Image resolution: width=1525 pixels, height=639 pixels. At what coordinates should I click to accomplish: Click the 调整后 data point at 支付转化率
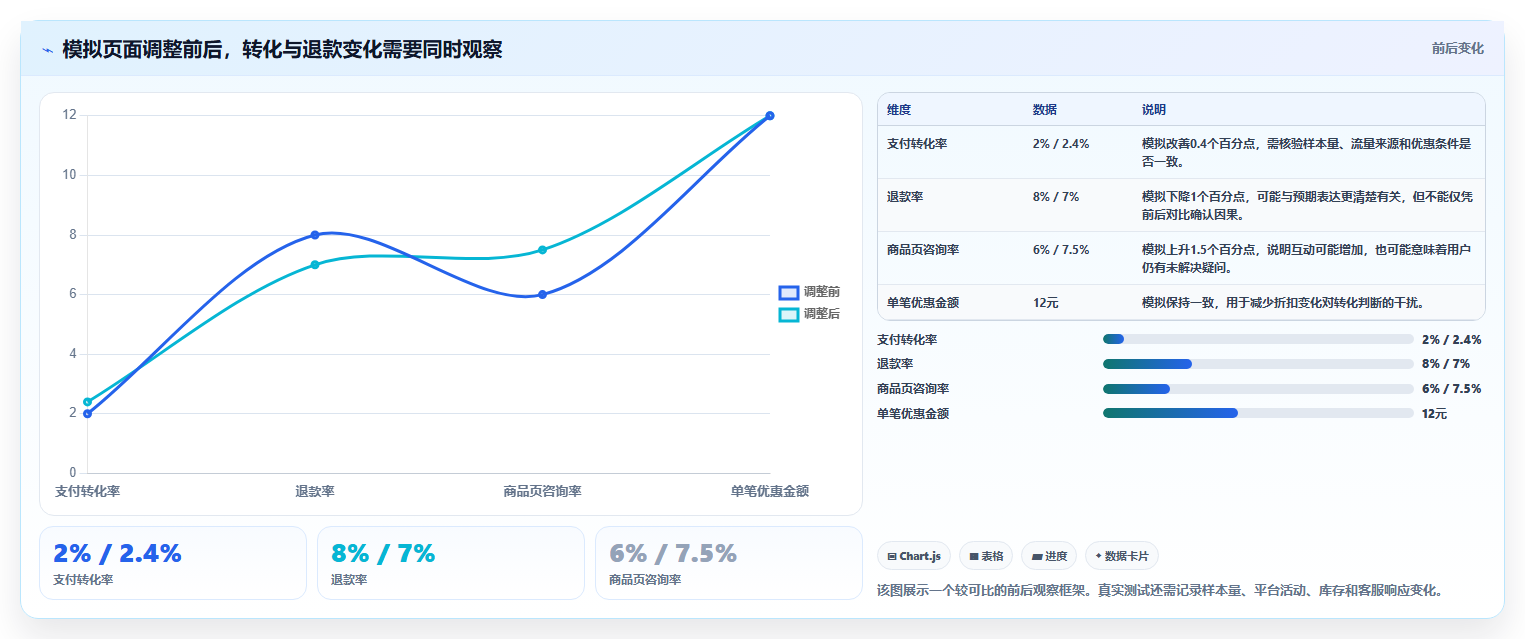point(87,402)
